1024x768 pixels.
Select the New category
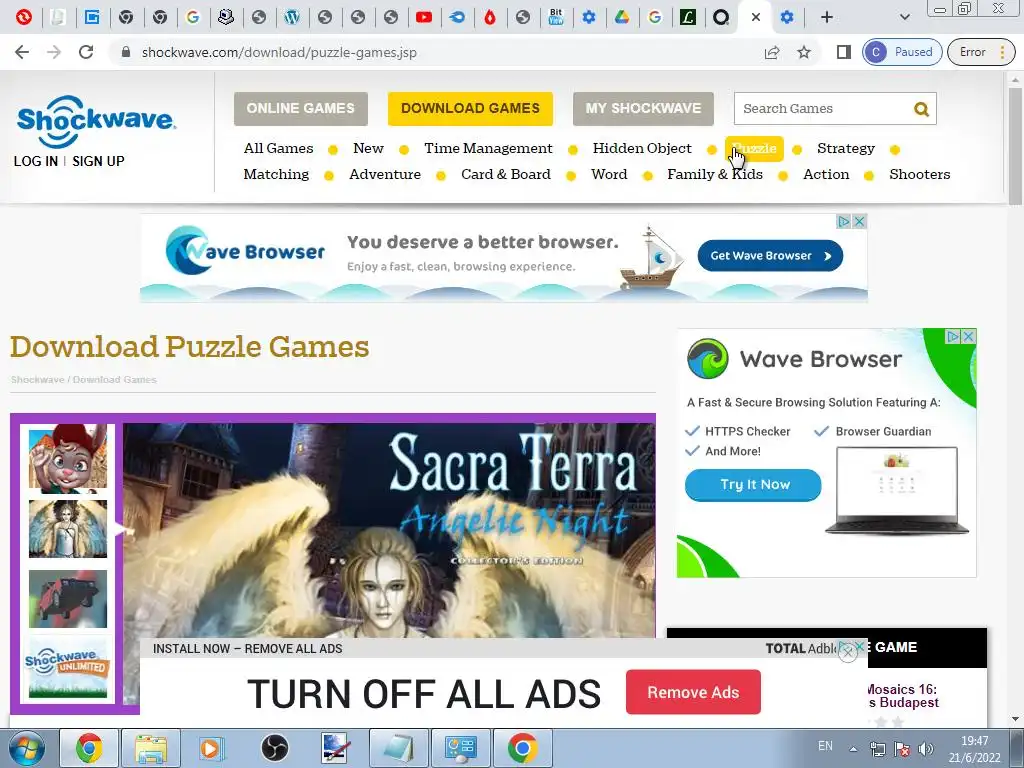pyautogui.click(x=368, y=148)
